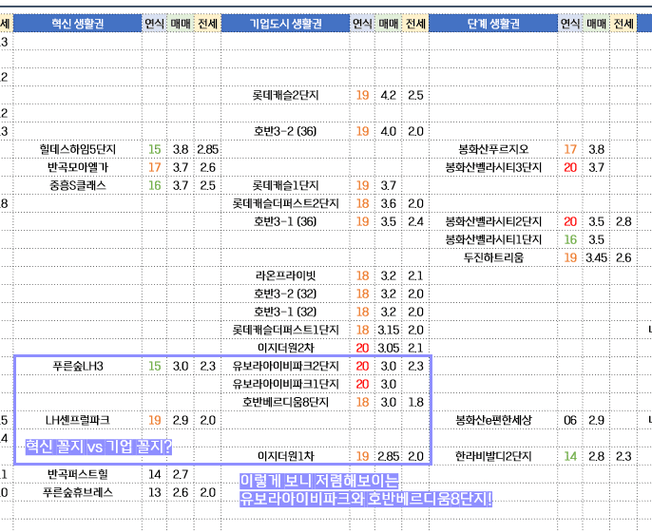652x531 pixels.
Task: Select the 힐데스하임5단지 cell
Action: tap(78, 149)
